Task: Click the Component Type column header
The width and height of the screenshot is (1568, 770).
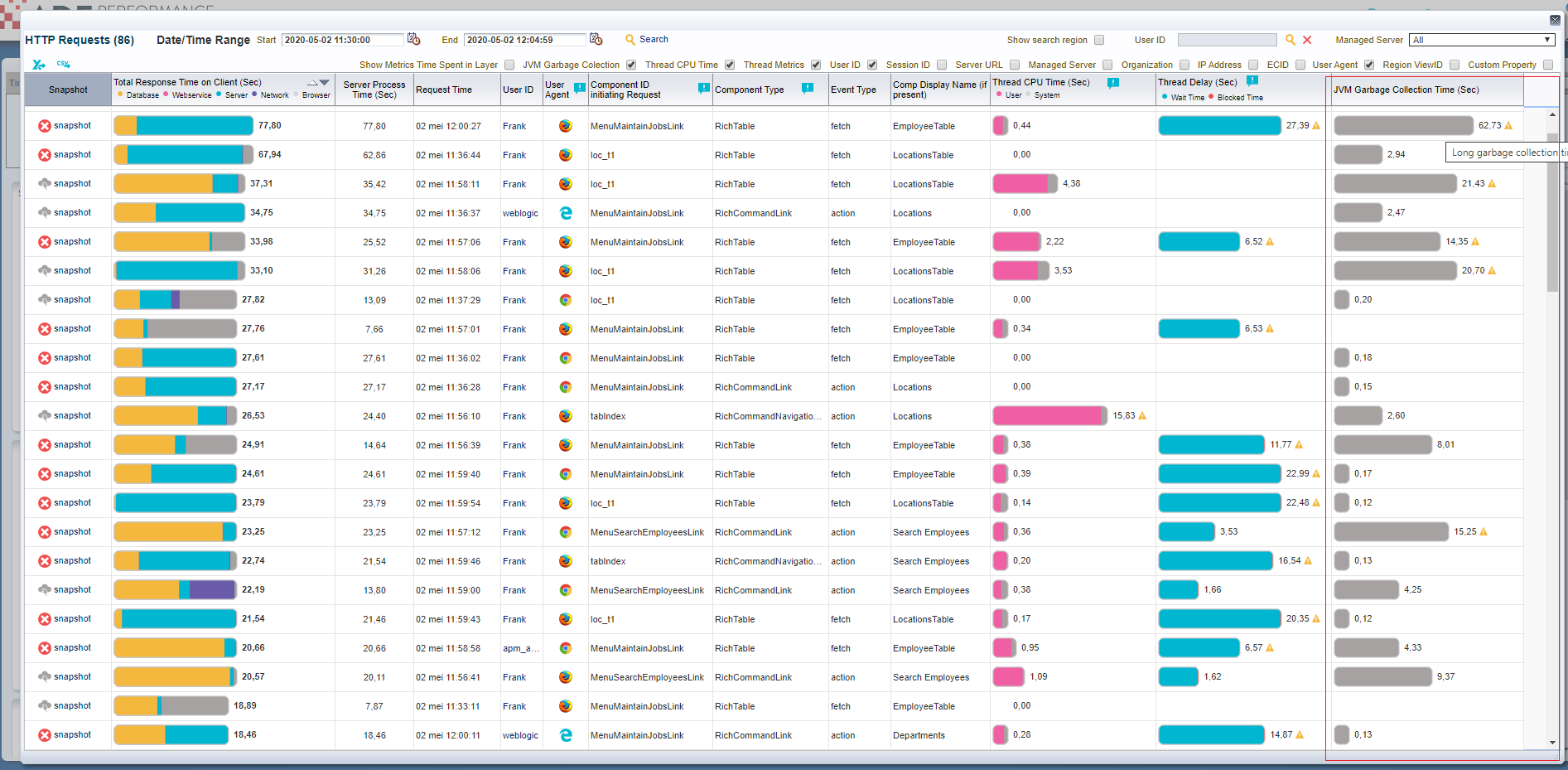Action: point(749,90)
